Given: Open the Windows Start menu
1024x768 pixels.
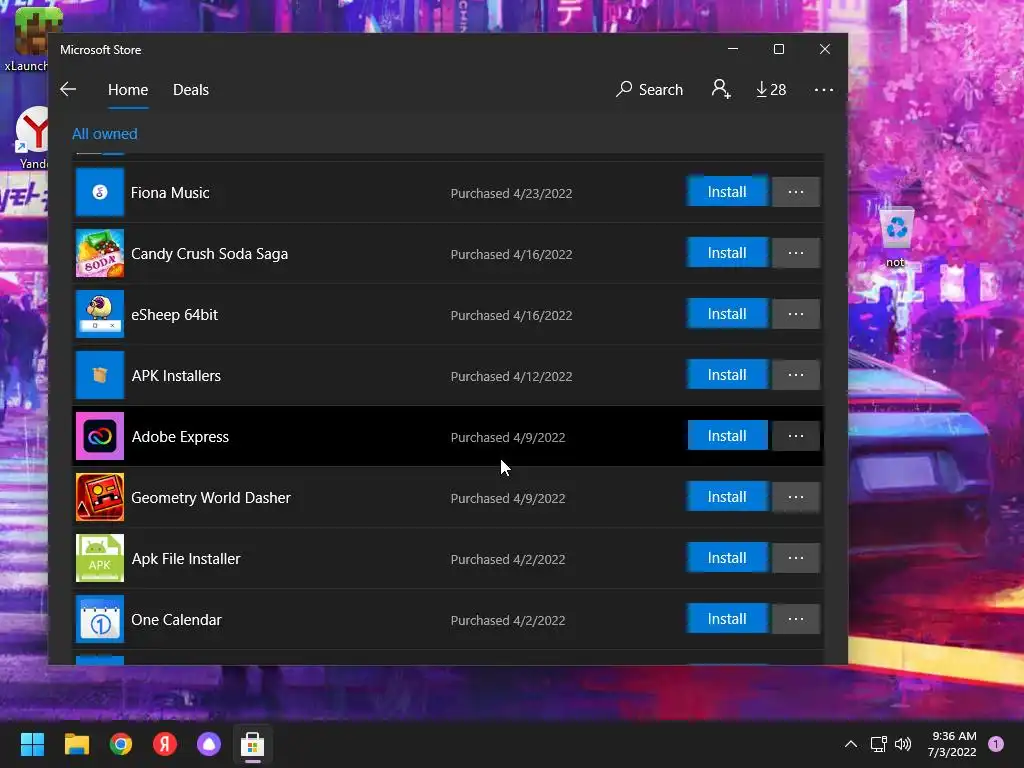Looking at the screenshot, I should [x=32, y=744].
